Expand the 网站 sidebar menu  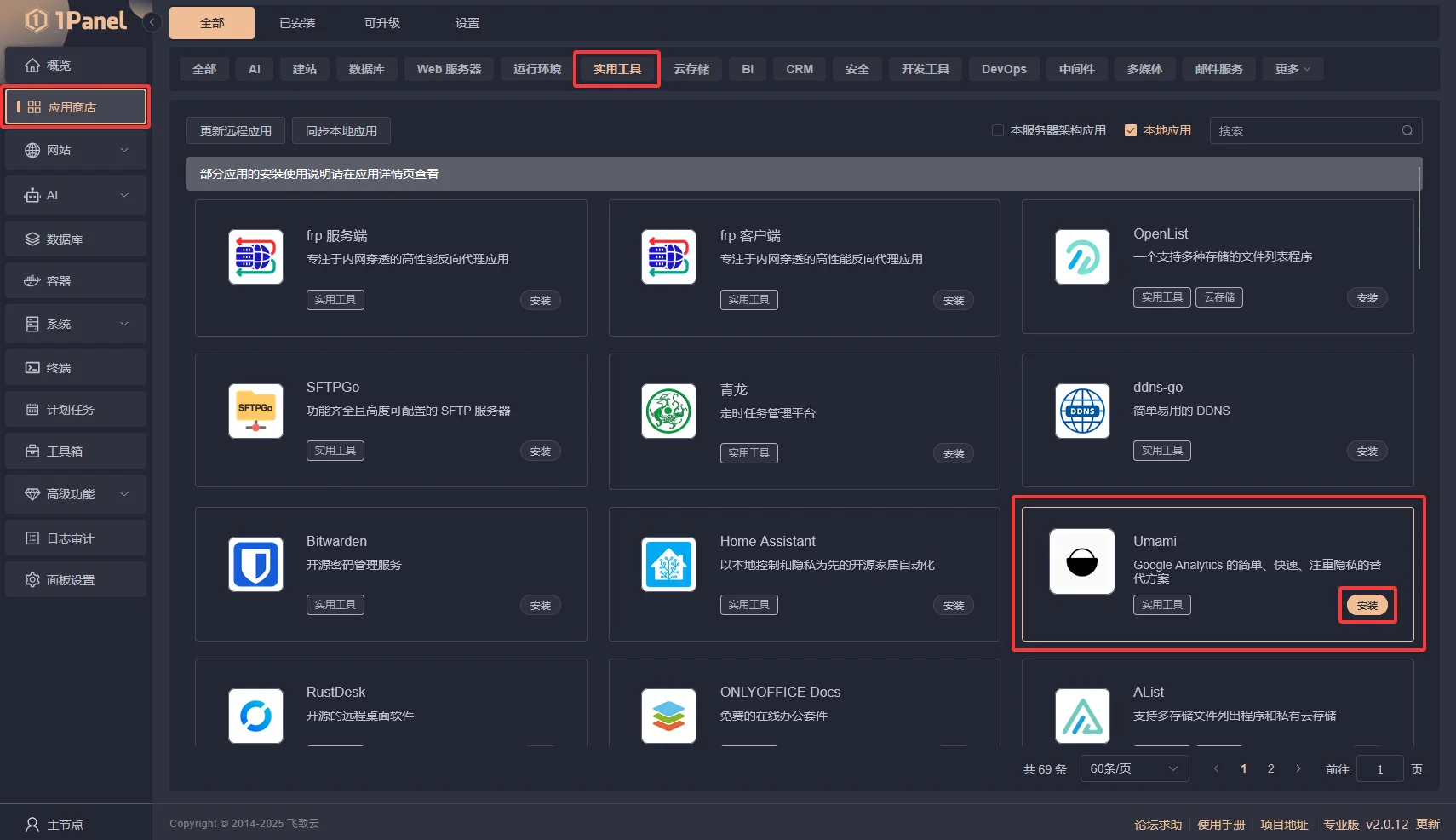(76, 150)
